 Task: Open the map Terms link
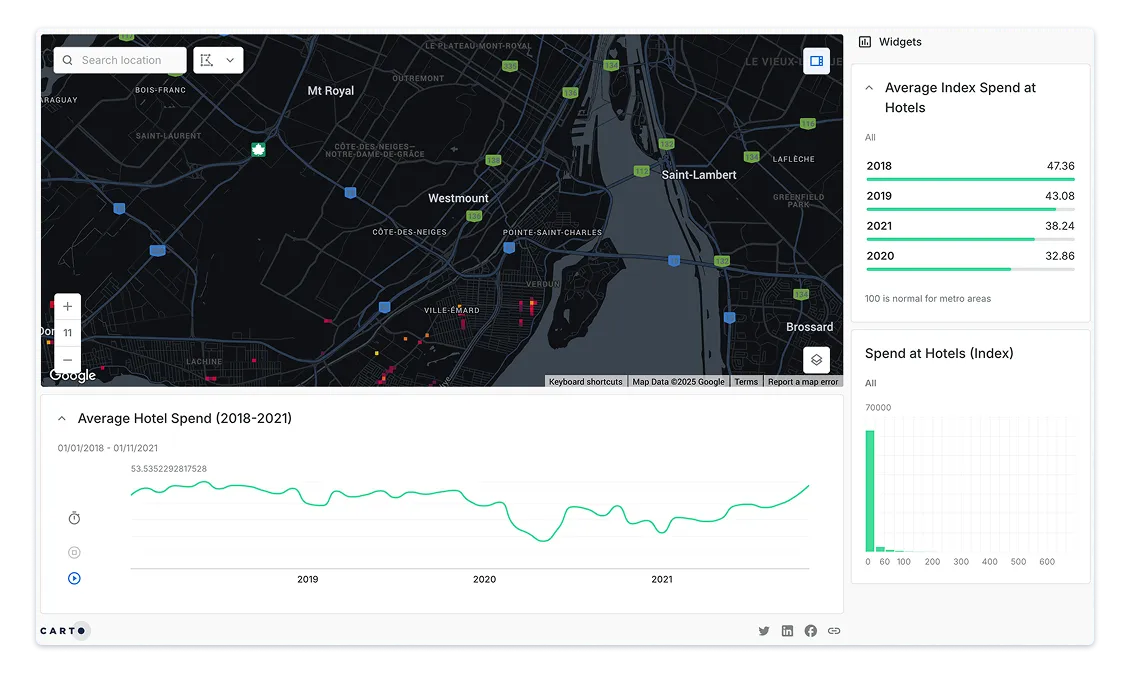(x=746, y=382)
